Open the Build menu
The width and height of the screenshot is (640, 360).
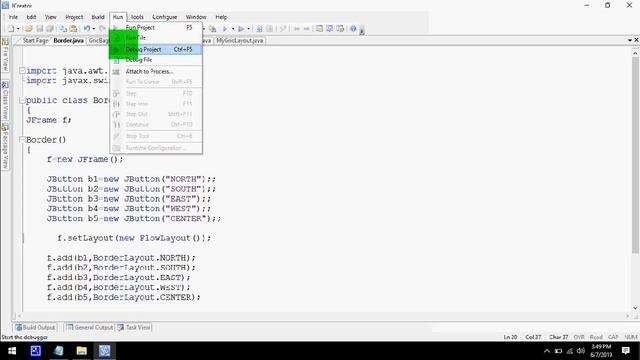click(x=98, y=17)
